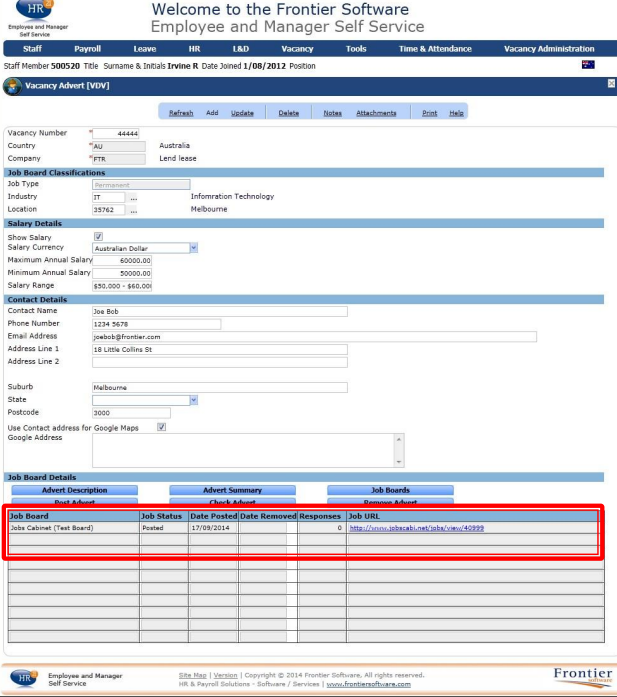Screen dimensions: 617x697
Task: Toggle Use Contact address for Google Maps
Action: click(x=161, y=427)
